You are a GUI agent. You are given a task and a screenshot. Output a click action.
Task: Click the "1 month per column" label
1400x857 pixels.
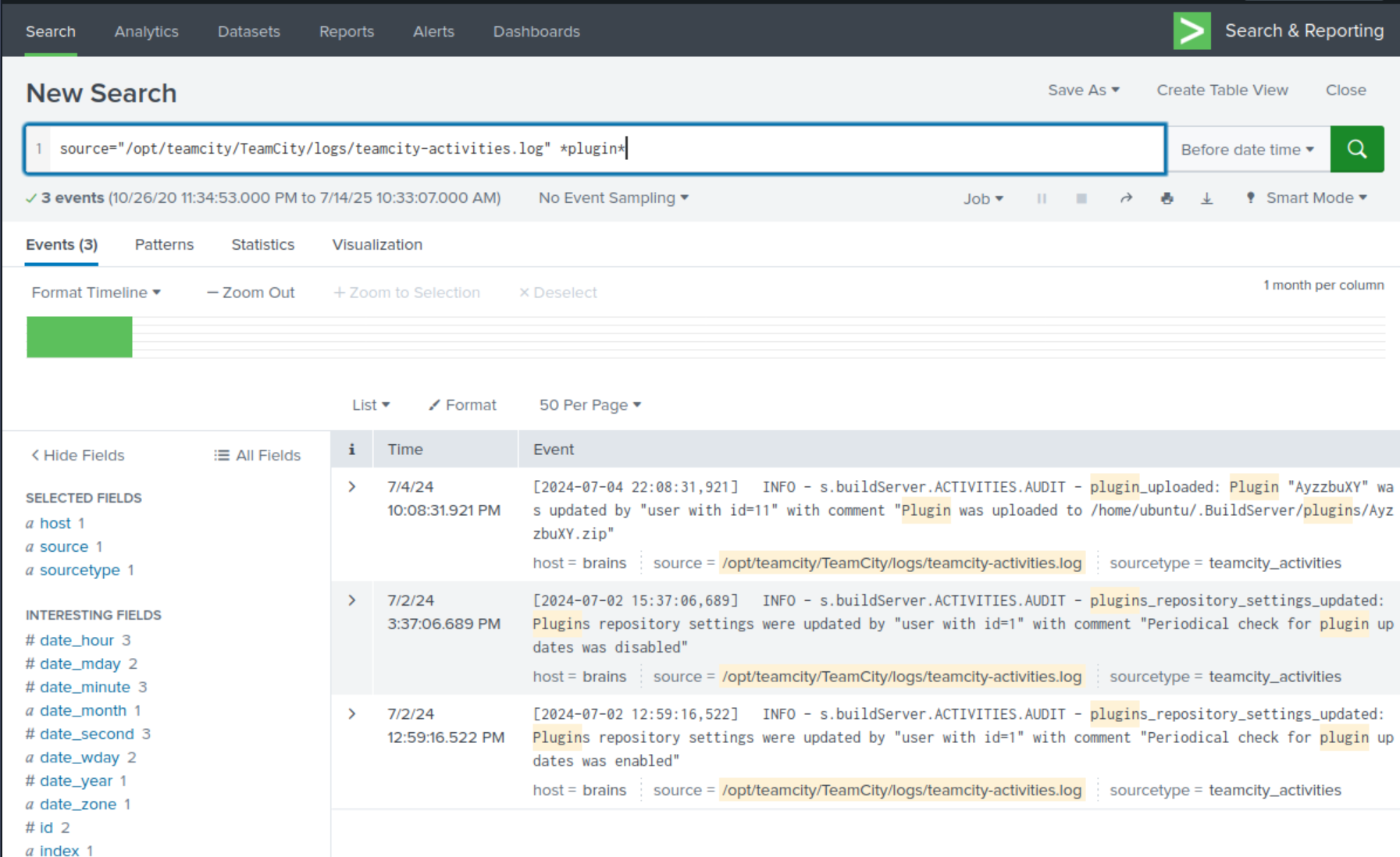(x=1323, y=286)
